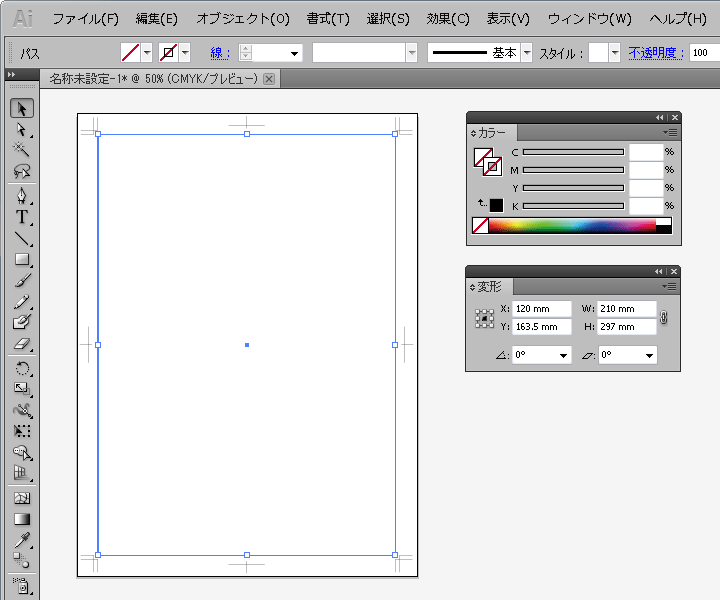720x600 pixels.
Task: Open the rotation angle dropdown in Transform panel
Action: pyautogui.click(x=565, y=355)
